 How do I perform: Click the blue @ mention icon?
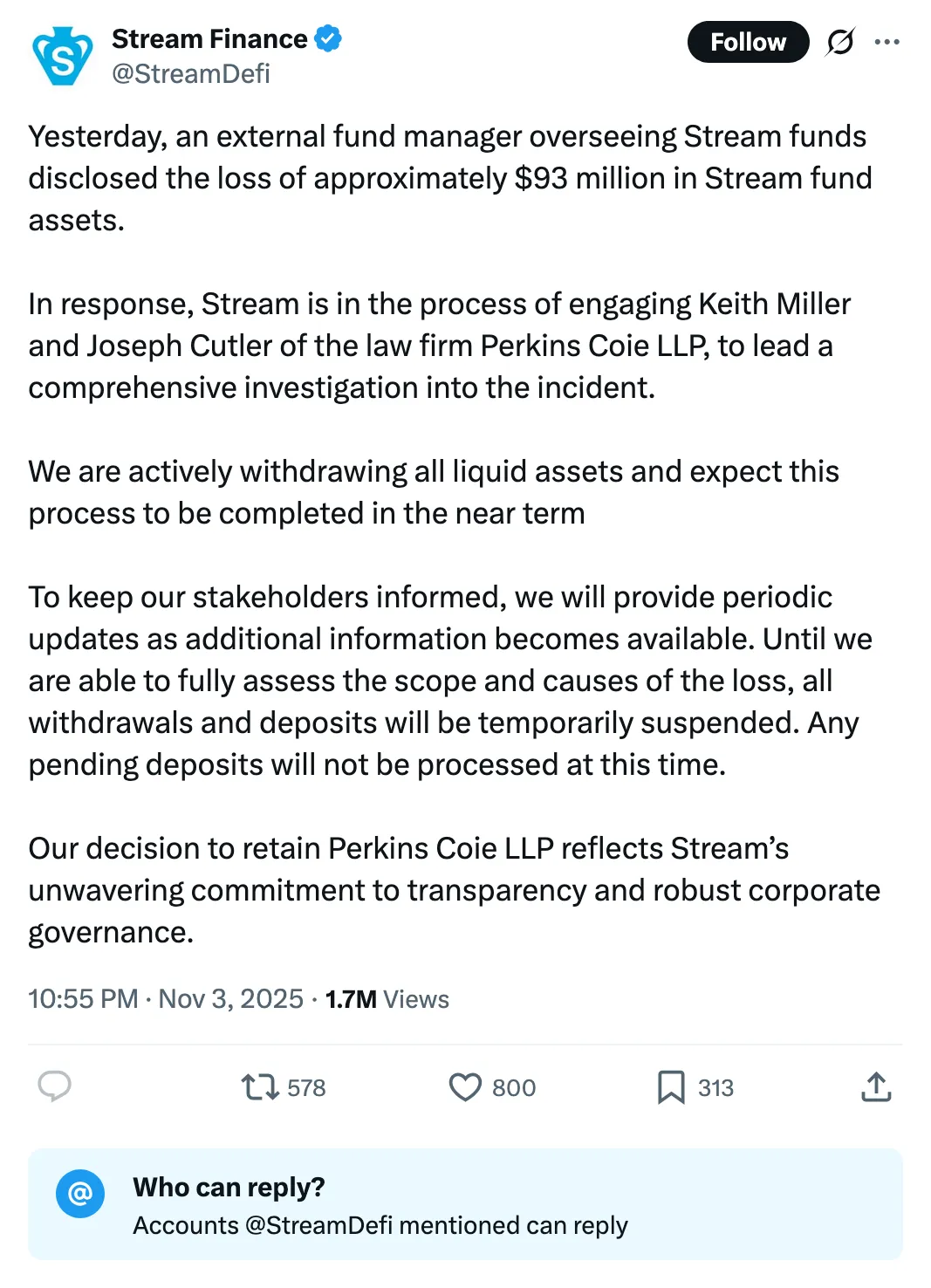80,1193
